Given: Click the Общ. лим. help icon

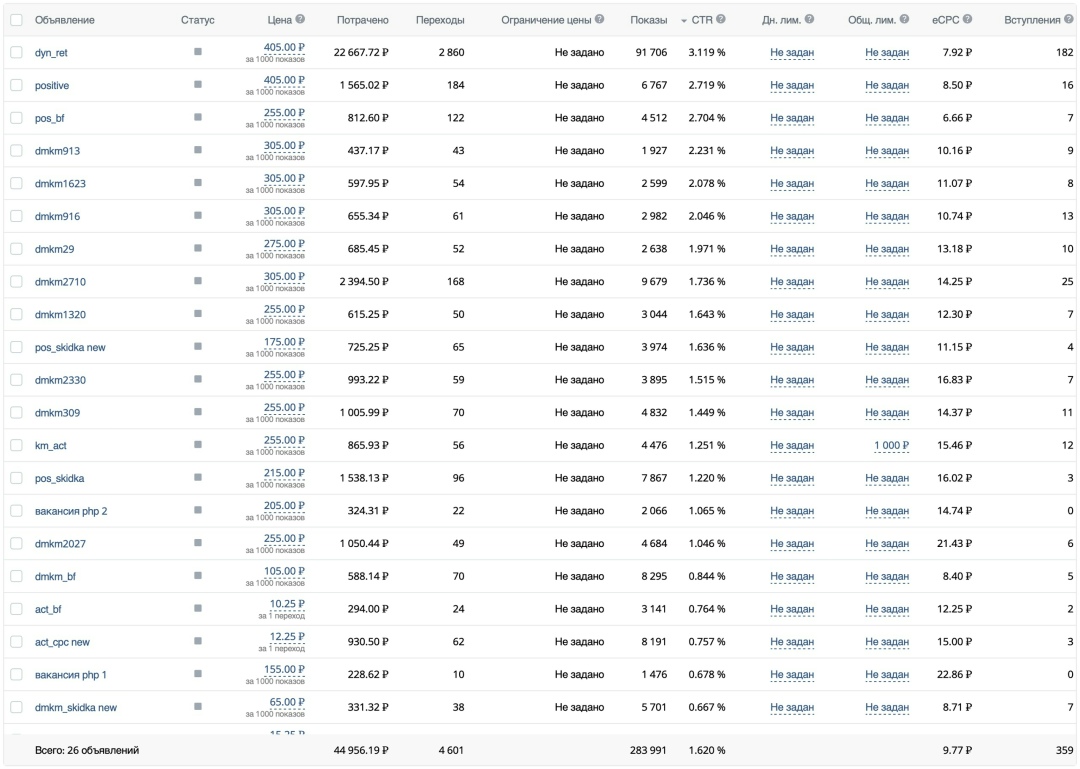Looking at the screenshot, I should click(x=904, y=20).
